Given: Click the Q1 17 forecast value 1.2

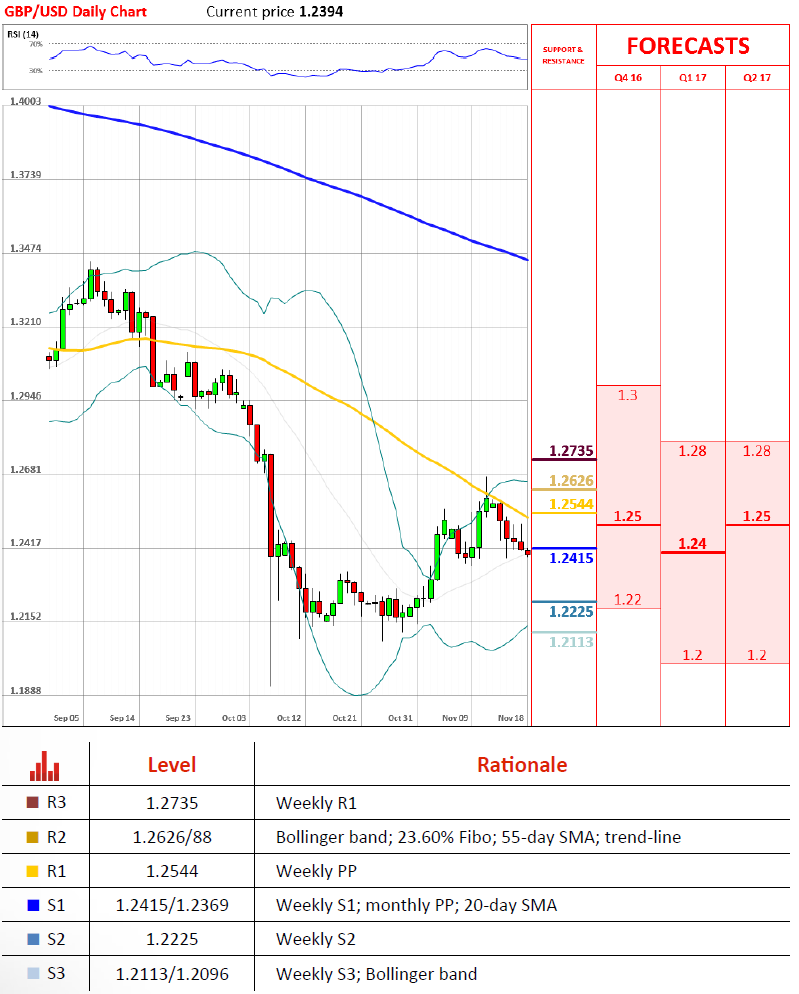Looking at the screenshot, I should coord(692,655).
